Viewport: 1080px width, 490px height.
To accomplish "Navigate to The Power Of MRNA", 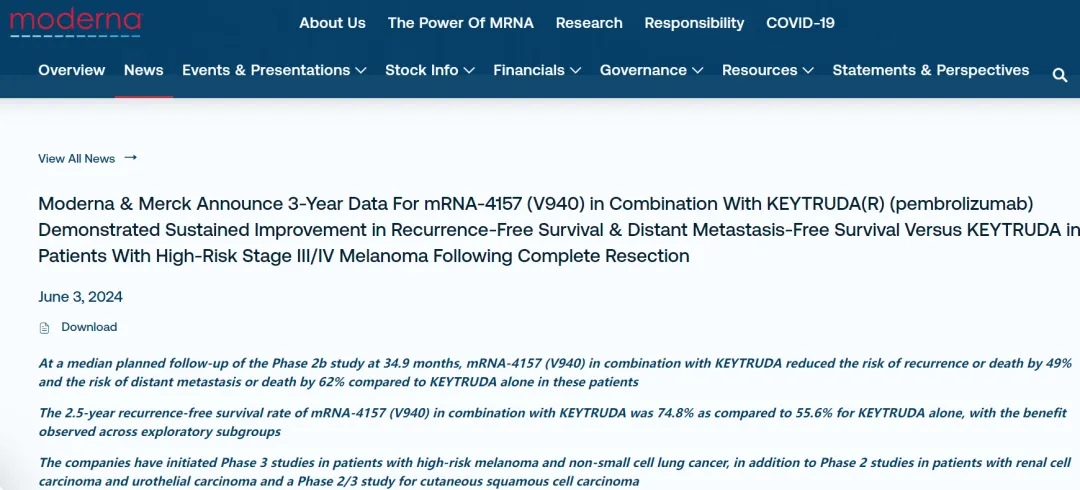I will pyautogui.click(x=461, y=23).
